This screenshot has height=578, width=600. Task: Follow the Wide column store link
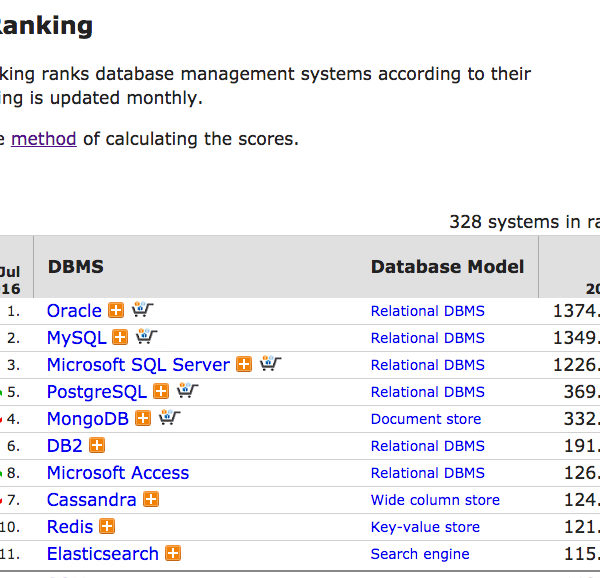coord(435,500)
